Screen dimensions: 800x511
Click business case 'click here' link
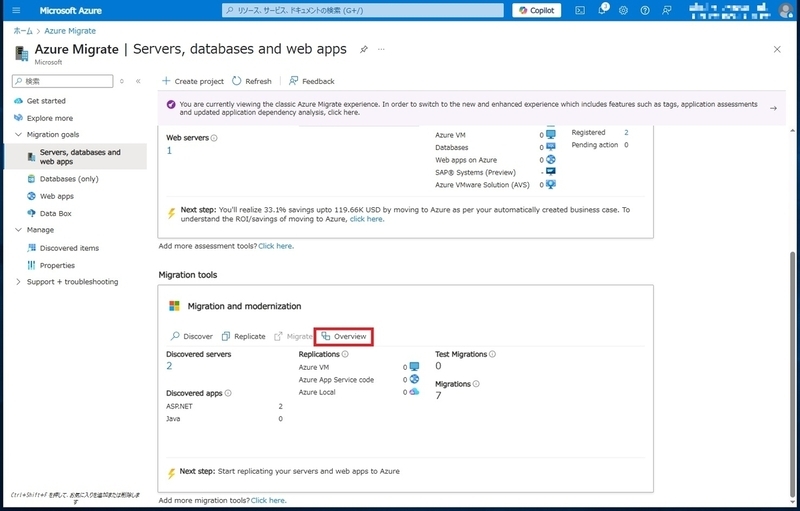[x=367, y=219]
